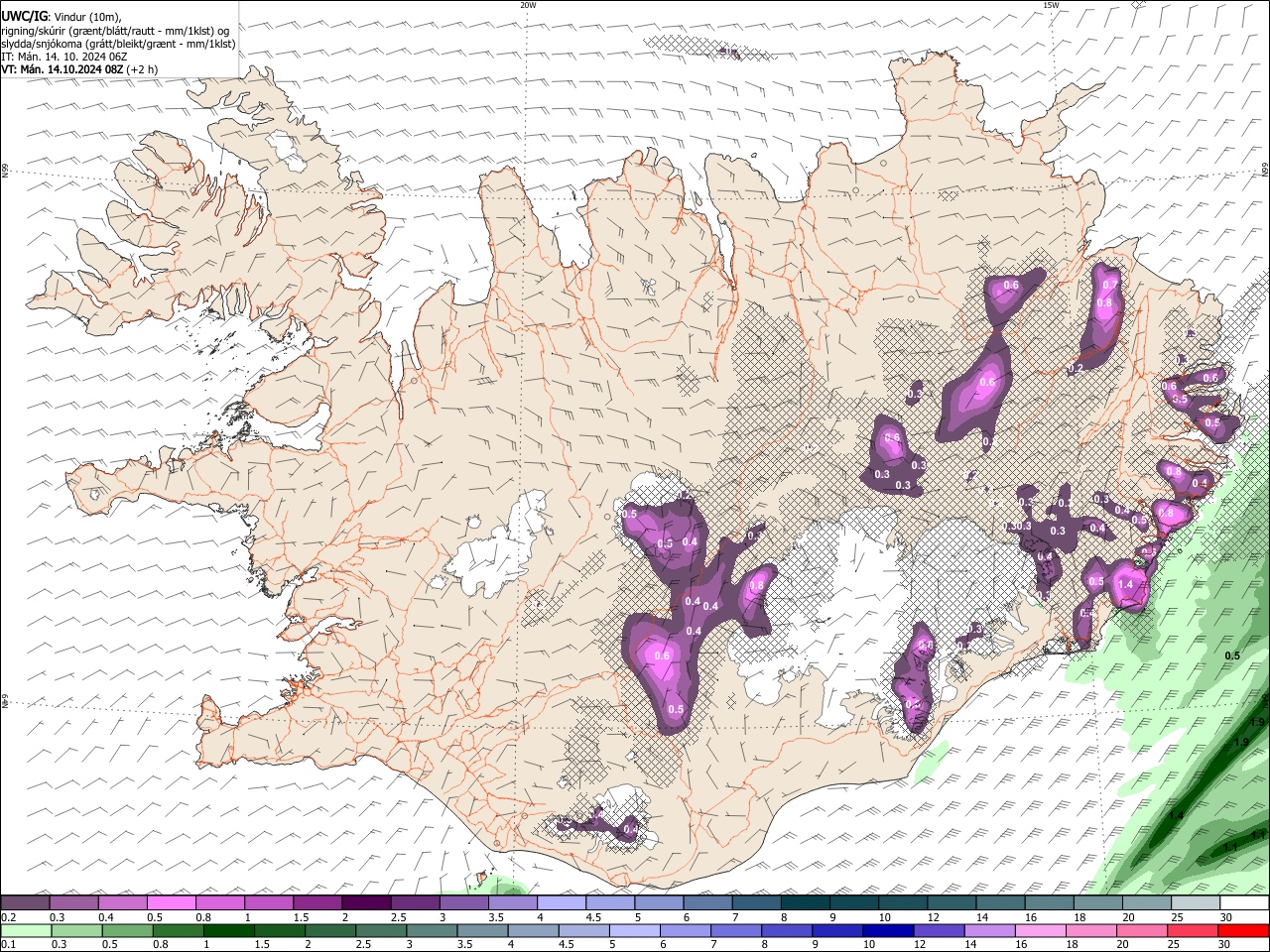Click the '0.1' label under the lower legend

[8, 944]
